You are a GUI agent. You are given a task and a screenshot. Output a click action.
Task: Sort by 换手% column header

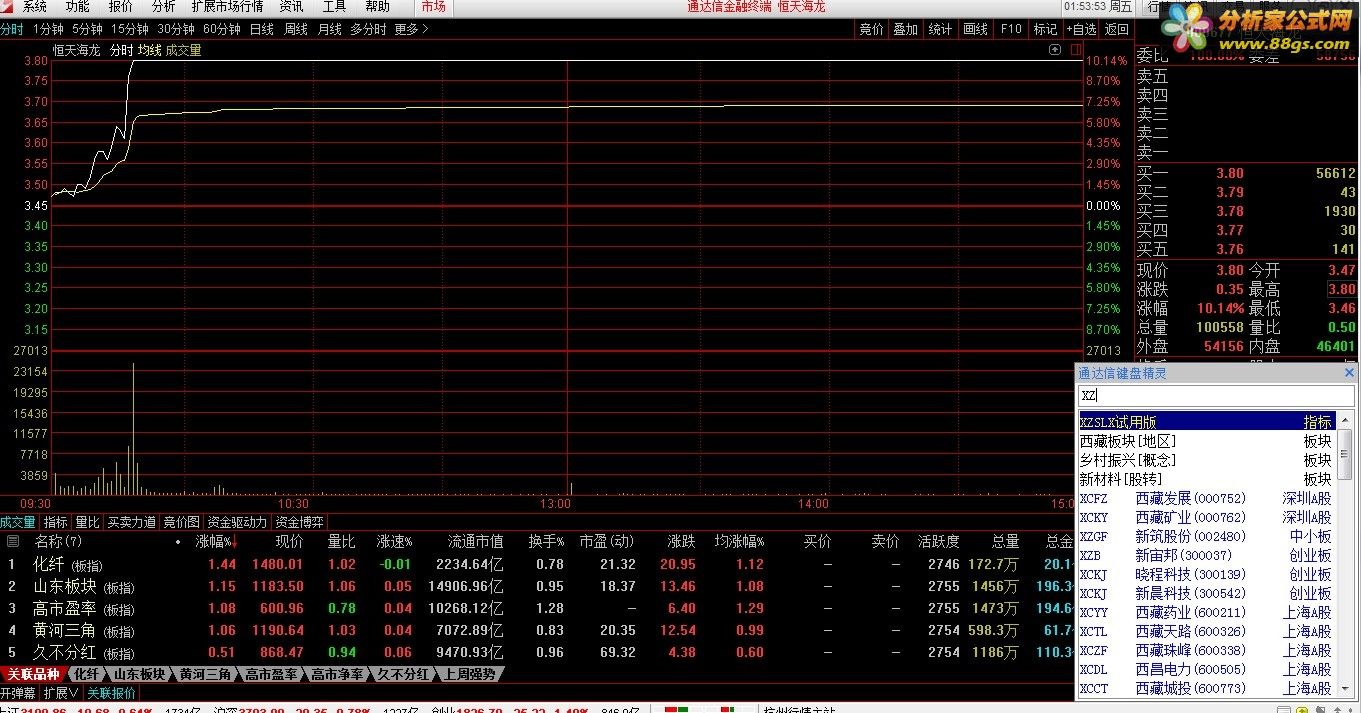546,541
